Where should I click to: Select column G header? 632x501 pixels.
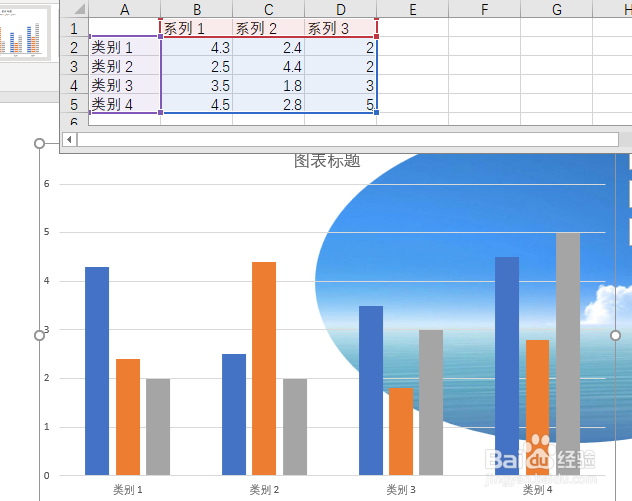(x=557, y=8)
